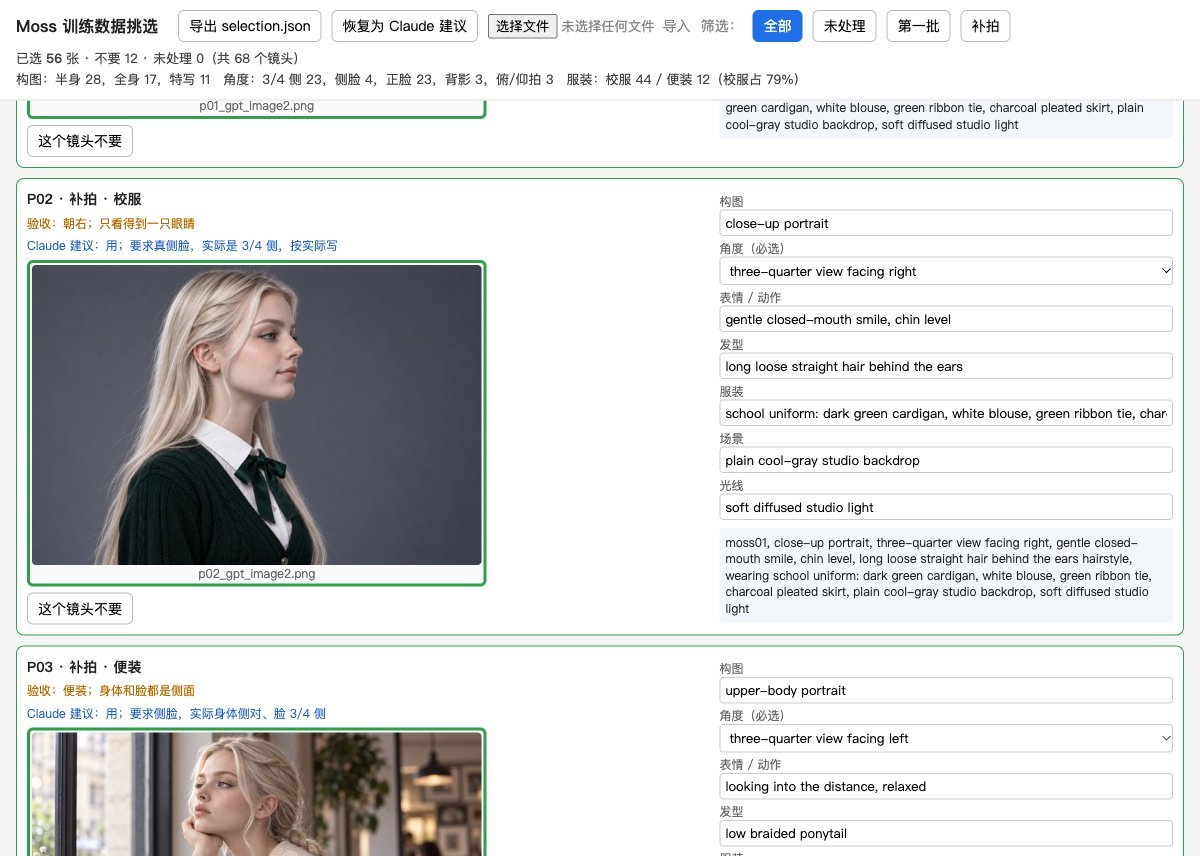Select the P02 profile portrait thumbnail
The image size is (1200, 856).
coord(257,415)
